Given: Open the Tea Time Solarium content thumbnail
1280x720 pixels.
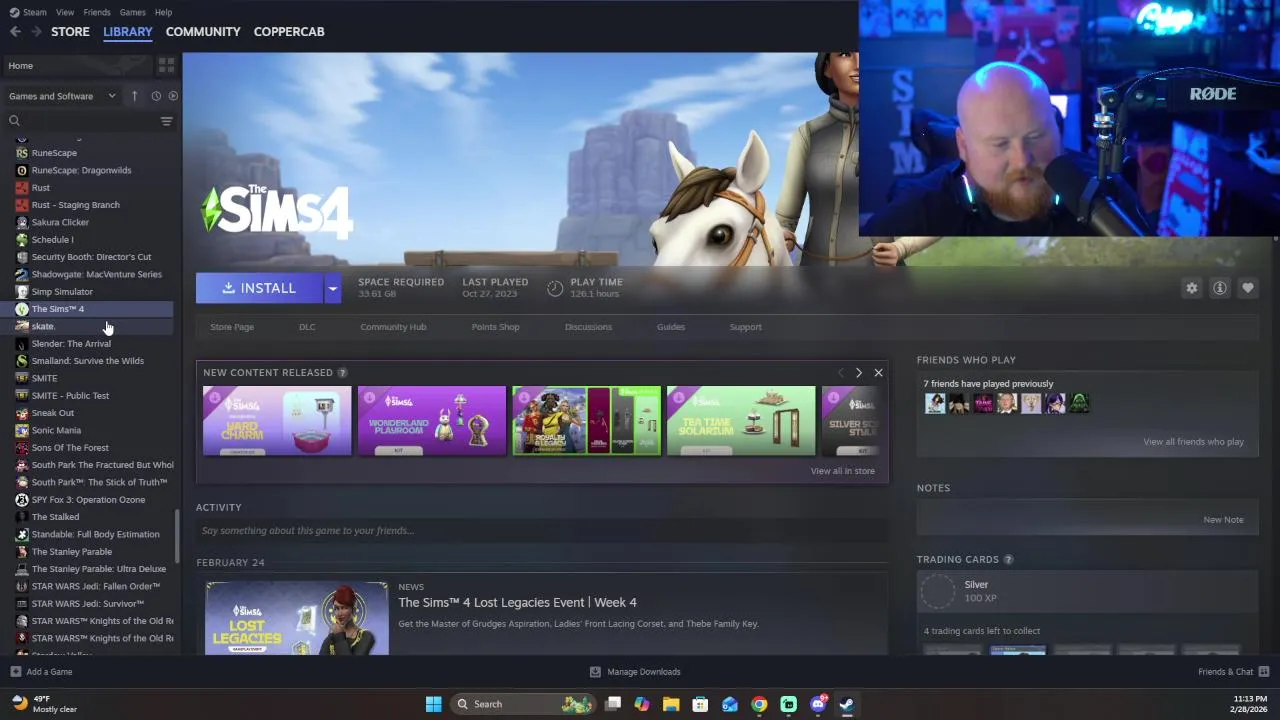Looking at the screenshot, I should (x=741, y=421).
